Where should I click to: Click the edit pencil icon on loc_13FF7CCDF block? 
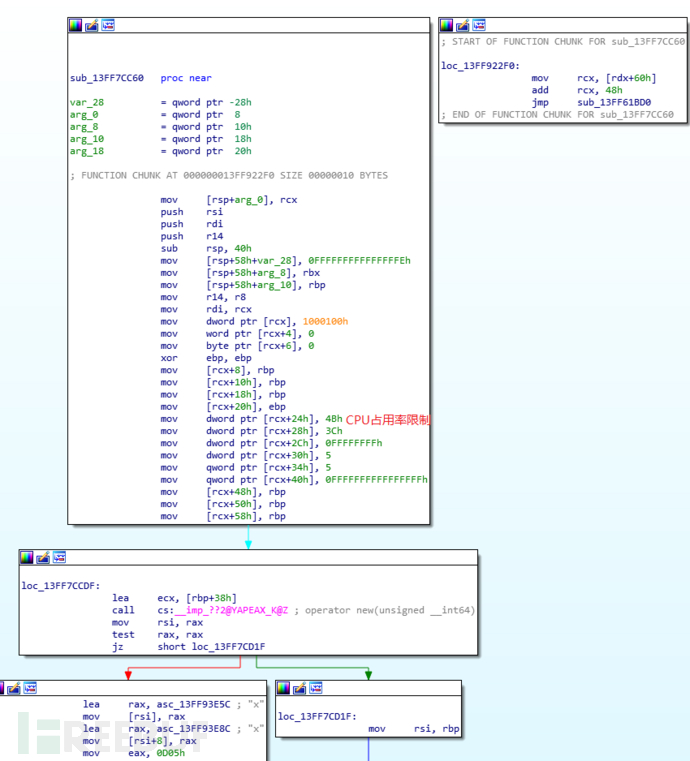(43, 558)
